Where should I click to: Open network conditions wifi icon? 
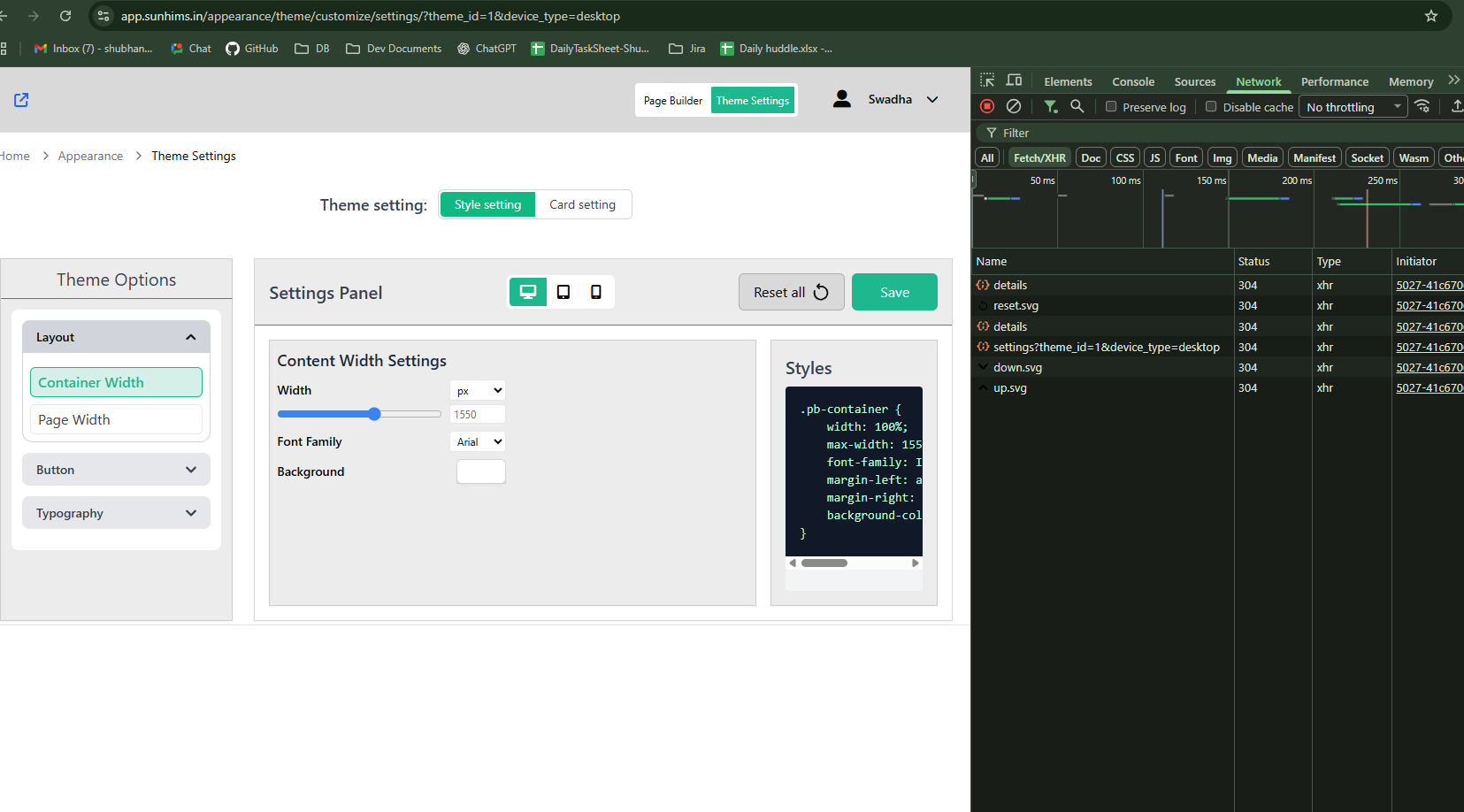click(1422, 106)
